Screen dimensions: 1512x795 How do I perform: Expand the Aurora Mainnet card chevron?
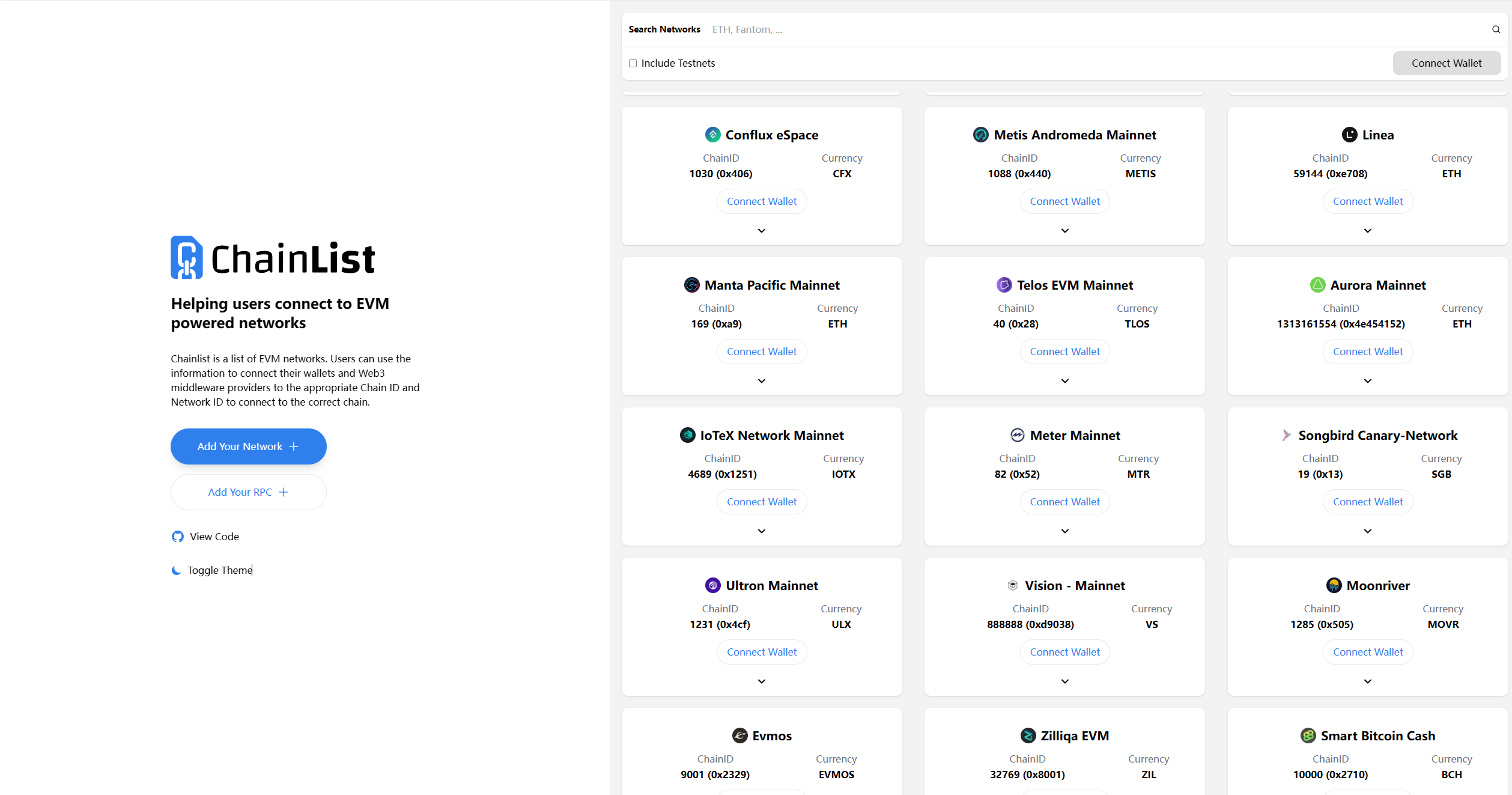pos(1368,381)
